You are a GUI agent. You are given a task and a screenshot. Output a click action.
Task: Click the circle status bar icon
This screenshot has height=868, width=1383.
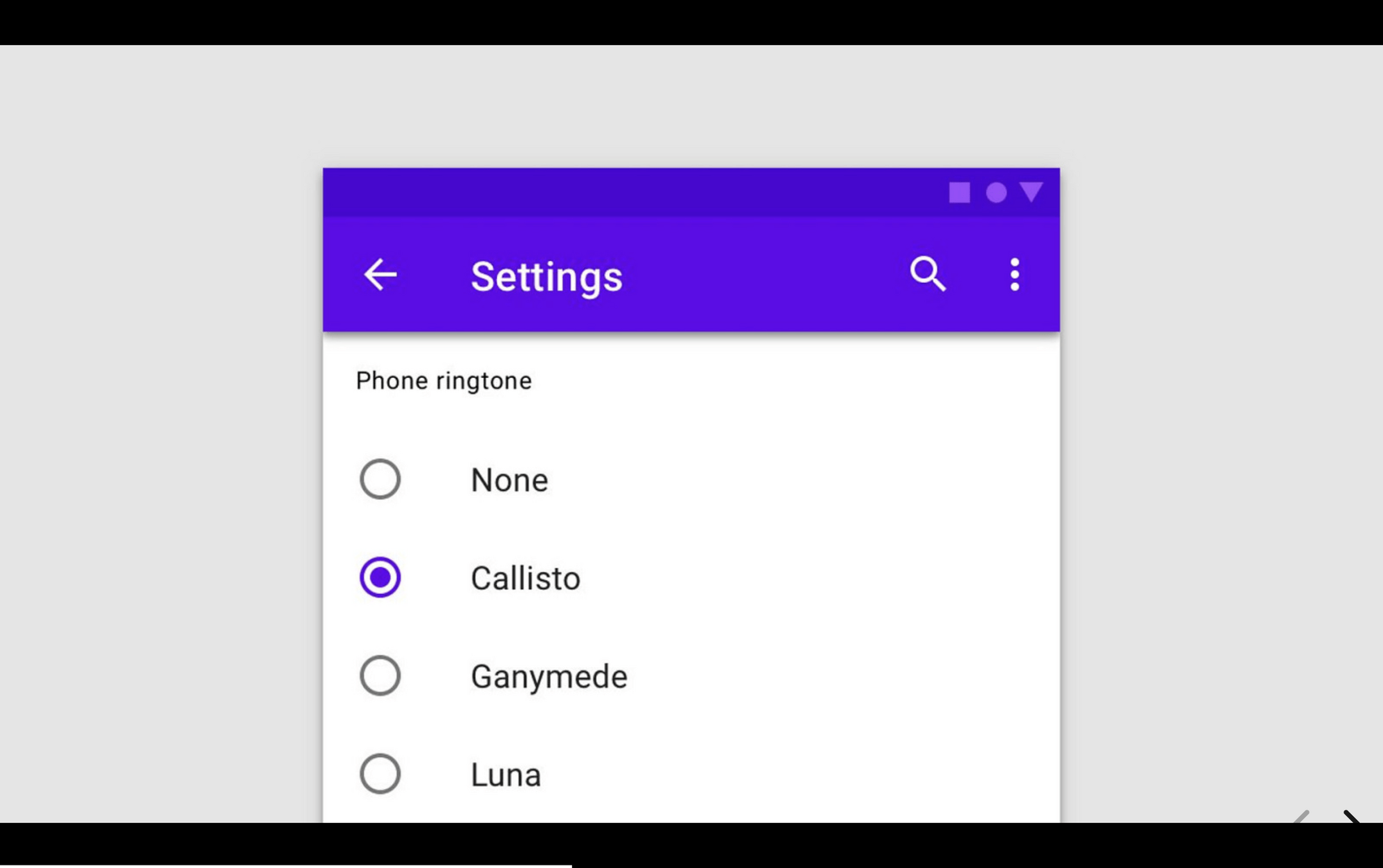click(x=996, y=193)
